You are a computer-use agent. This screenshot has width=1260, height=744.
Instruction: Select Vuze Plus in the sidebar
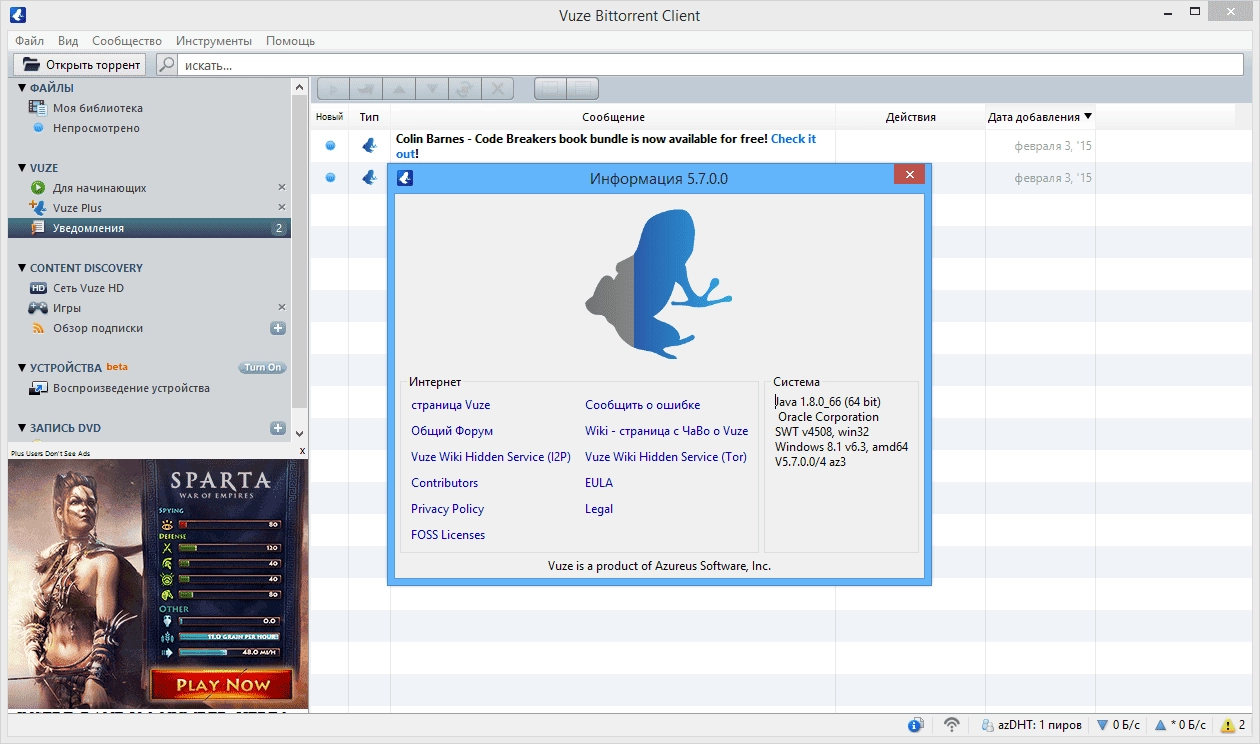149,208
